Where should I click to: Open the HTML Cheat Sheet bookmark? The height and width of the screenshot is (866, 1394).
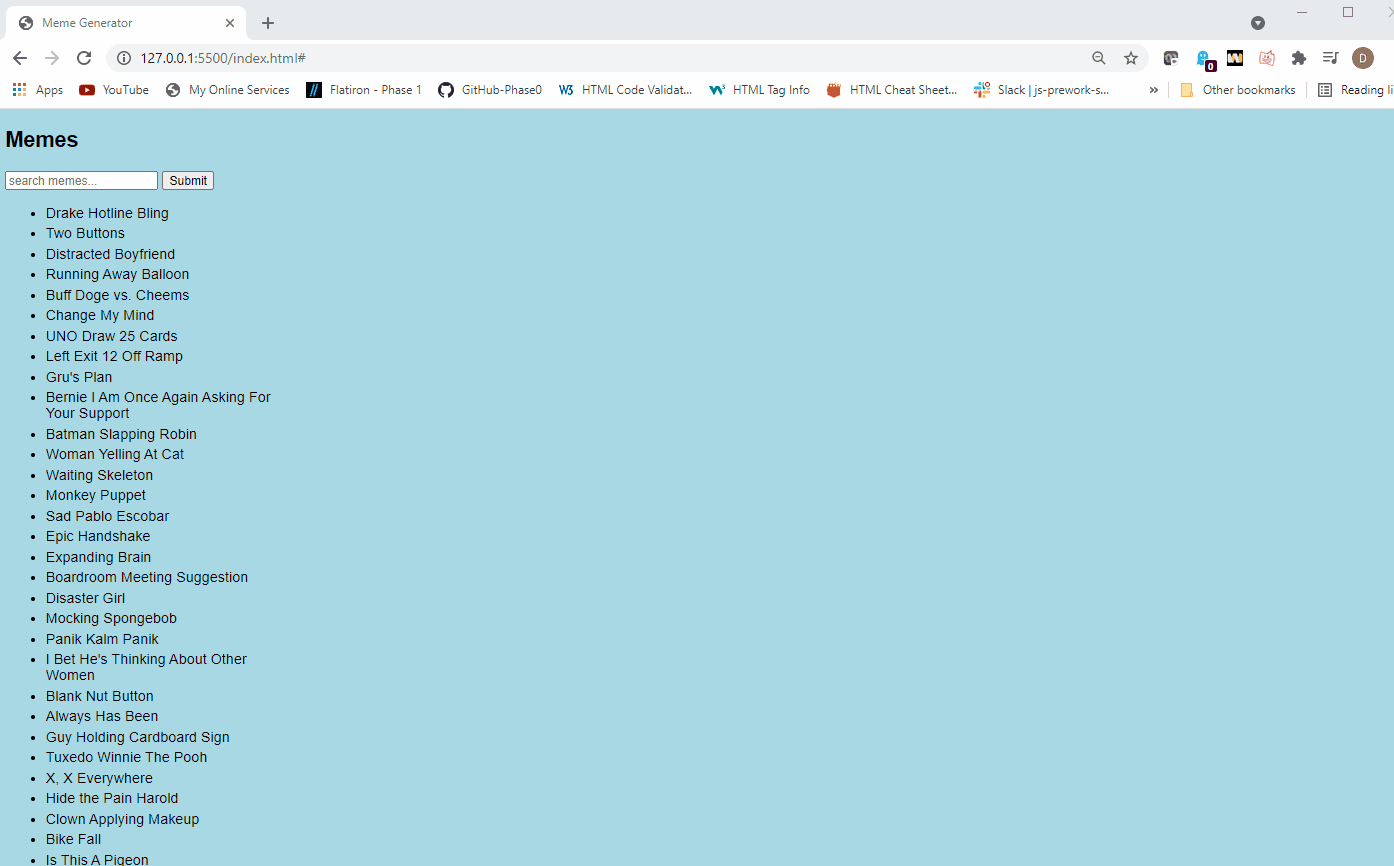[x=892, y=90]
